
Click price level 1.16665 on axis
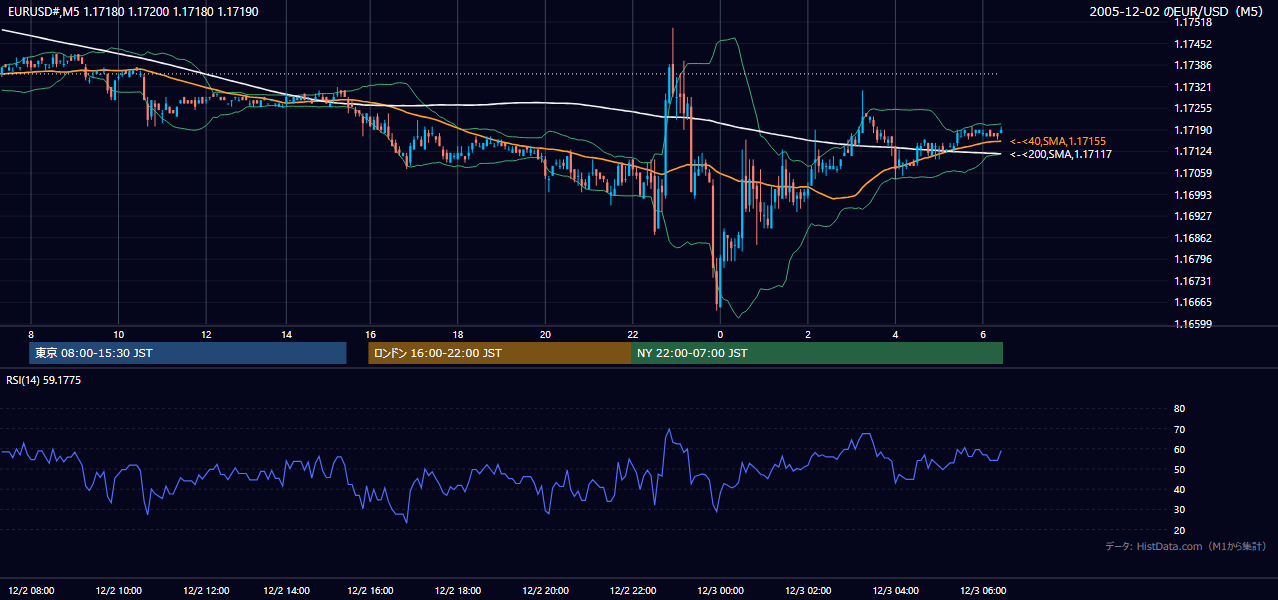coord(1192,302)
